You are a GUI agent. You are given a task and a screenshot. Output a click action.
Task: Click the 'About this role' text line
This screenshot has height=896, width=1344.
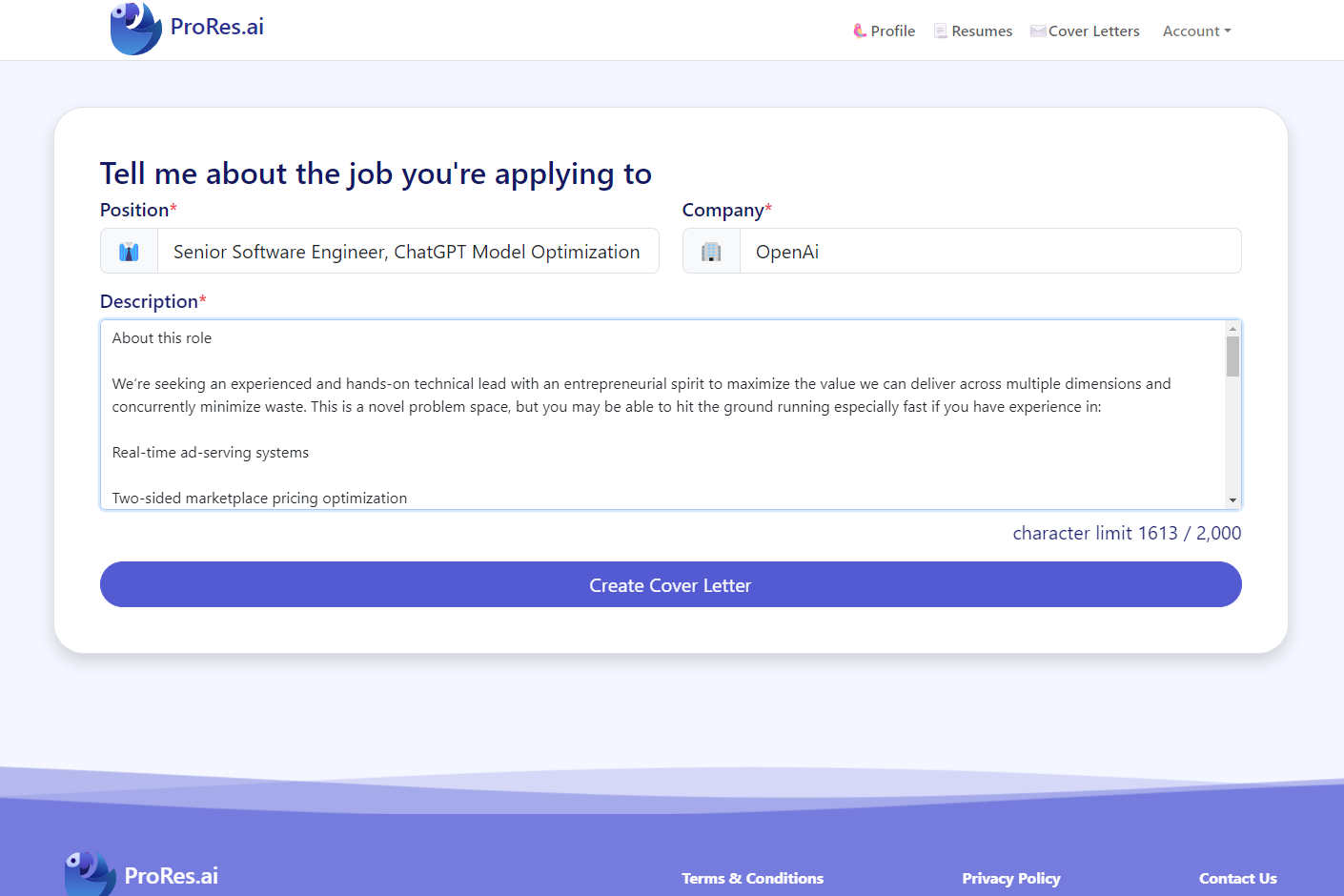(162, 338)
